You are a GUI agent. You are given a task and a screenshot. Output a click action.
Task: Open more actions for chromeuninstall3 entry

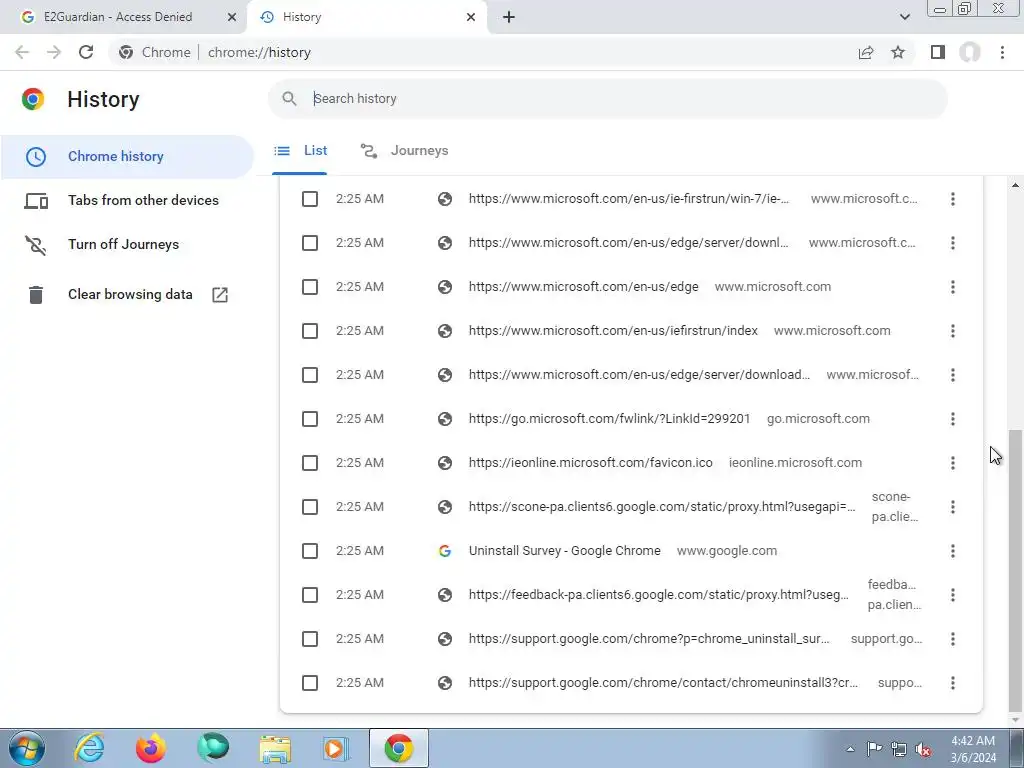pyautogui.click(x=953, y=683)
